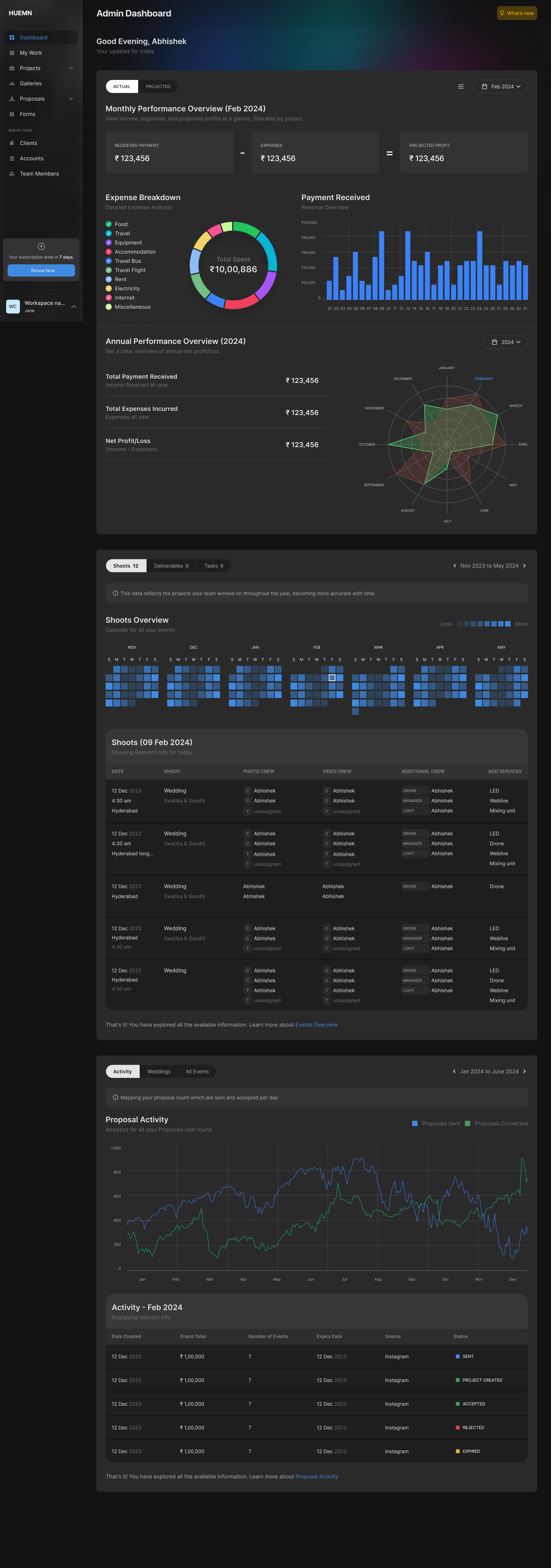Screen dimensions: 551x1568
Task: Open the Events Overview link
Action: (316, 1024)
